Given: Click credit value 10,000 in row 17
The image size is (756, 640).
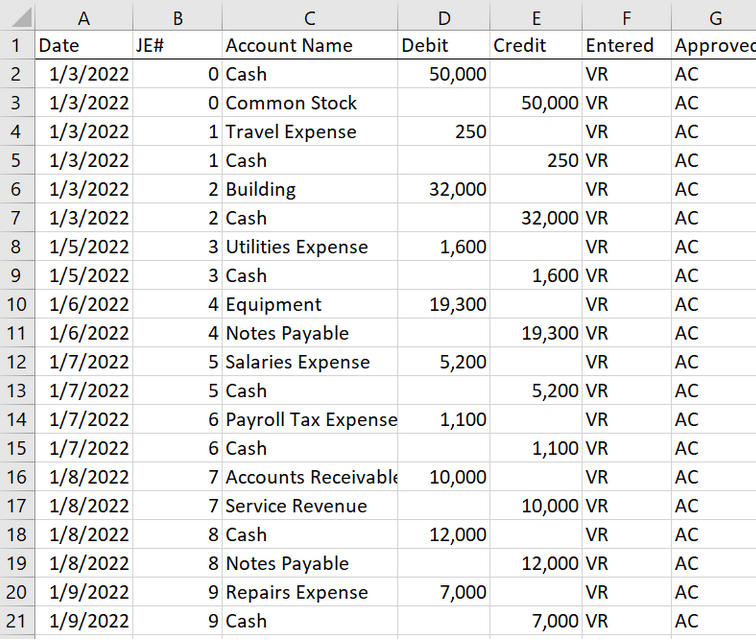Looking at the screenshot, I should click(536, 505).
